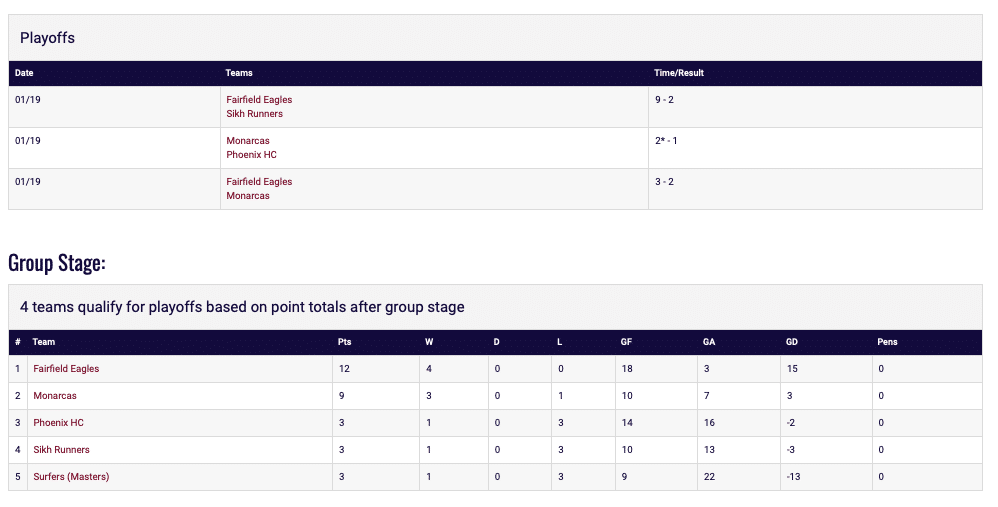Screen dimensions: 998x507
Task: Click the GF column header in standings
Action: [626, 342]
